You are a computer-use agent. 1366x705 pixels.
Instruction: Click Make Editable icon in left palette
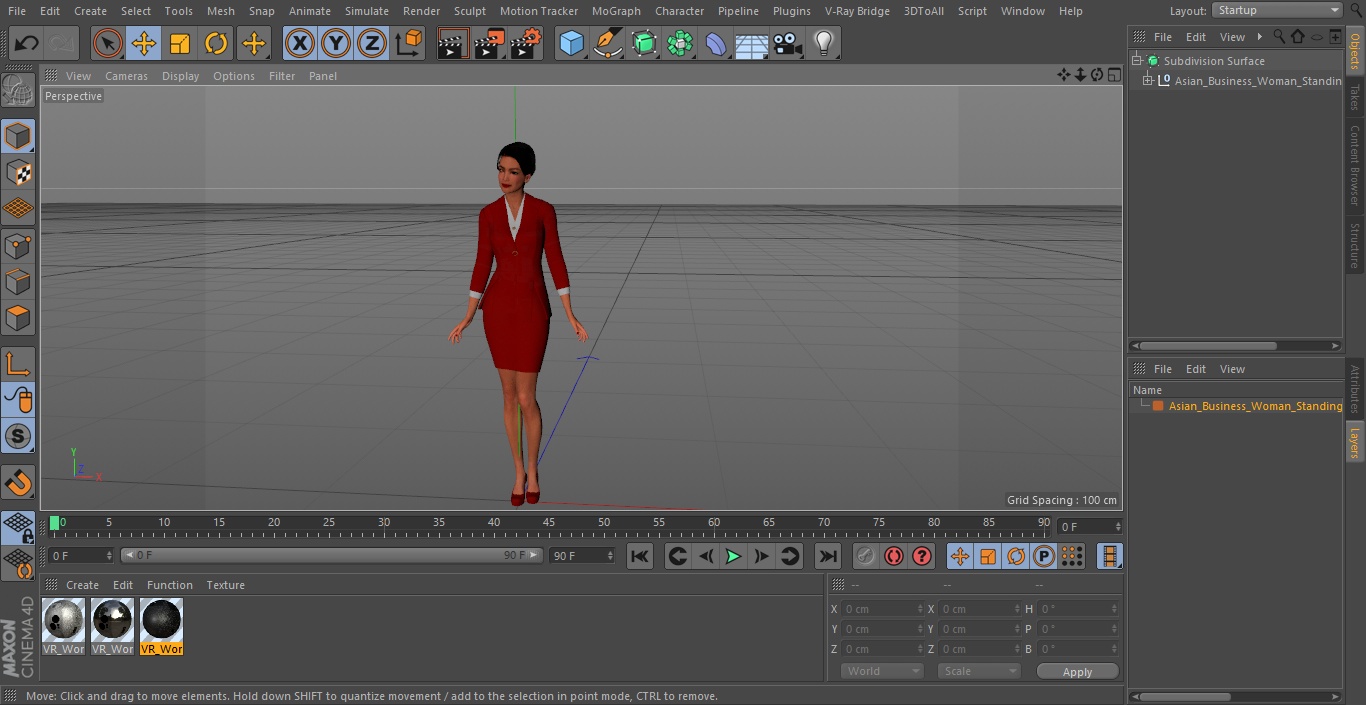click(18, 91)
